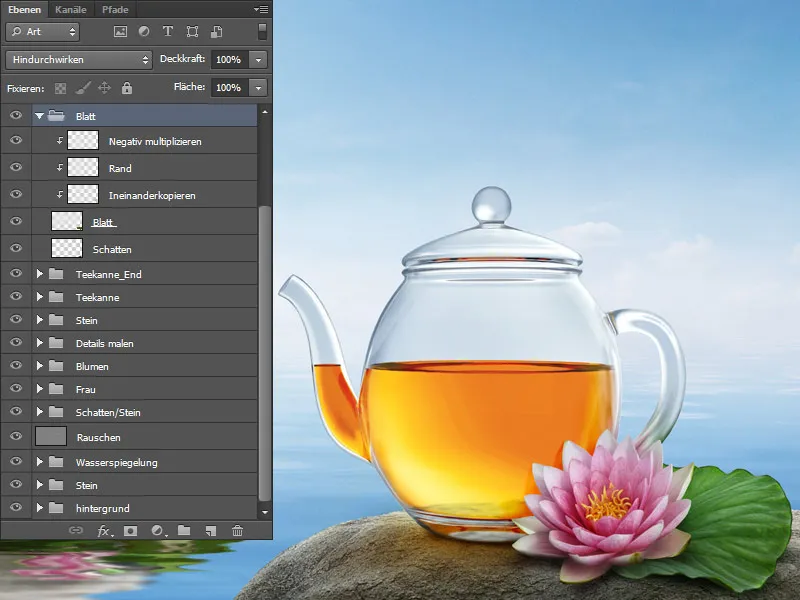Viewport: 800px width, 600px height.
Task: Click the open folder icon of Blatt group
Action: coord(56,116)
